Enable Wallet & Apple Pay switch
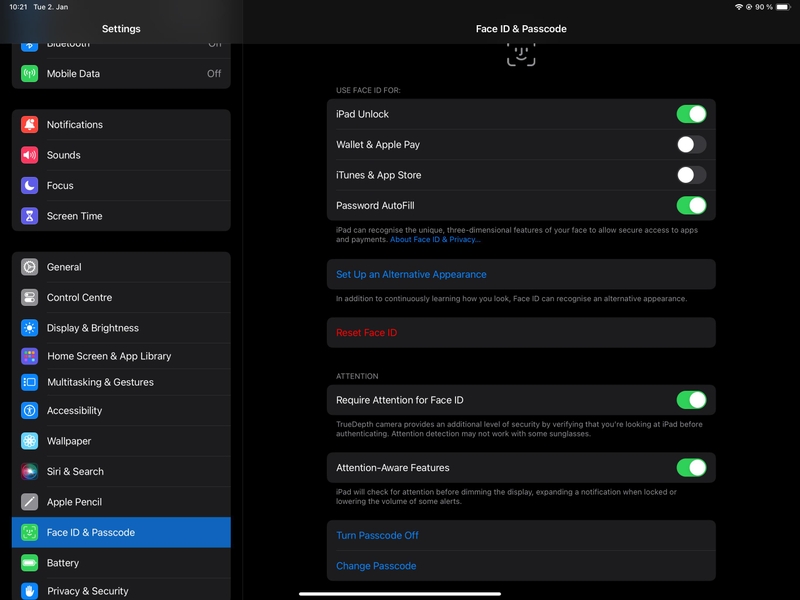The height and width of the screenshot is (600, 800). coord(691,145)
